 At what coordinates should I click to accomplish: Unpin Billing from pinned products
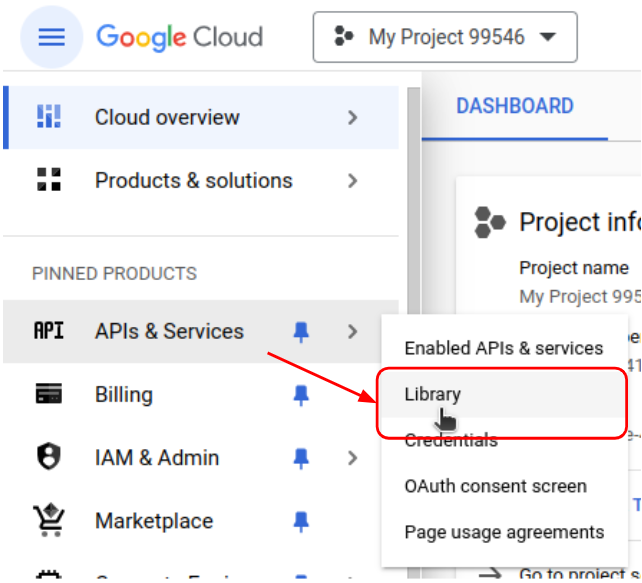click(x=301, y=395)
